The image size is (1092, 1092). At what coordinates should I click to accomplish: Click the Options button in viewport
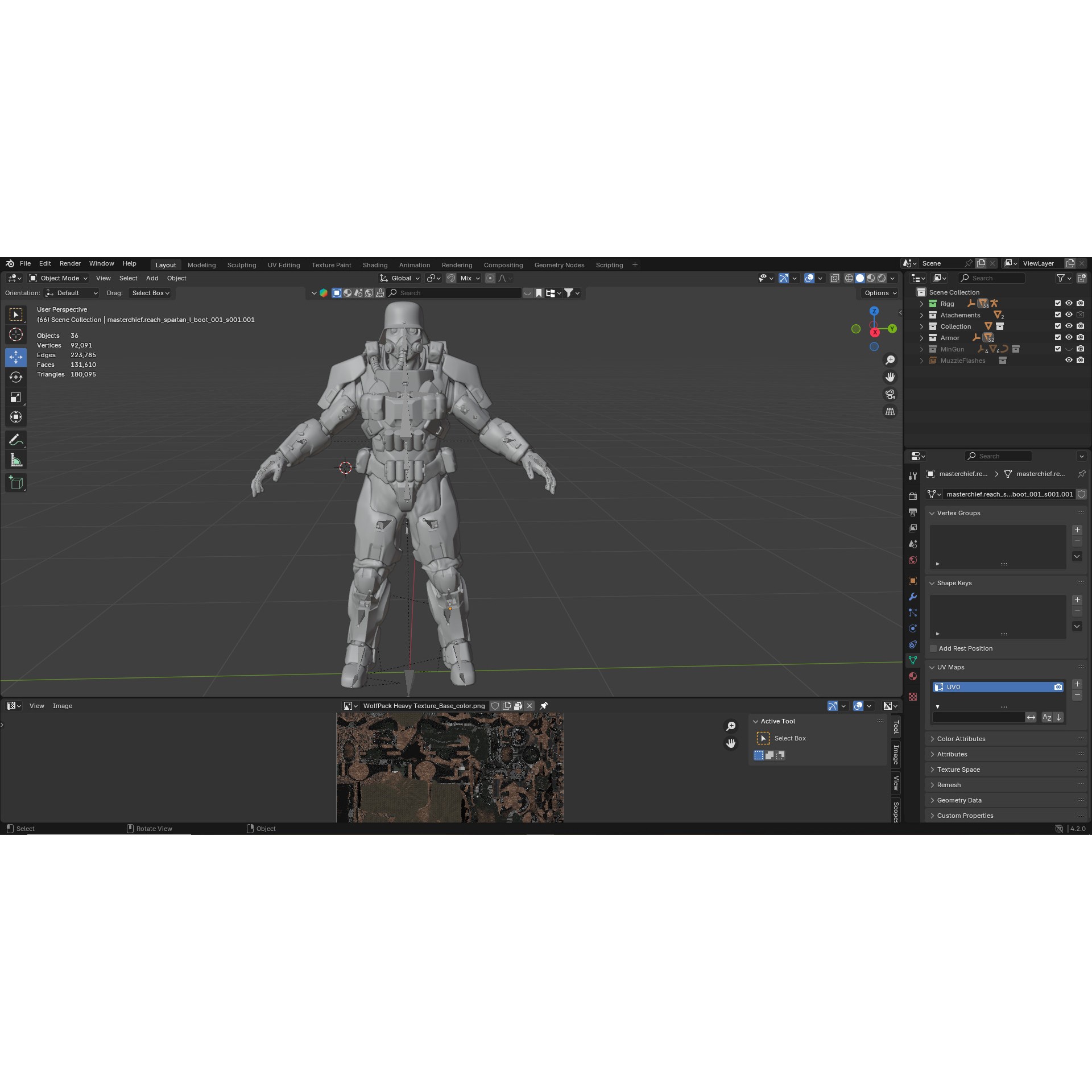pyautogui.click(x=880, y=293)
